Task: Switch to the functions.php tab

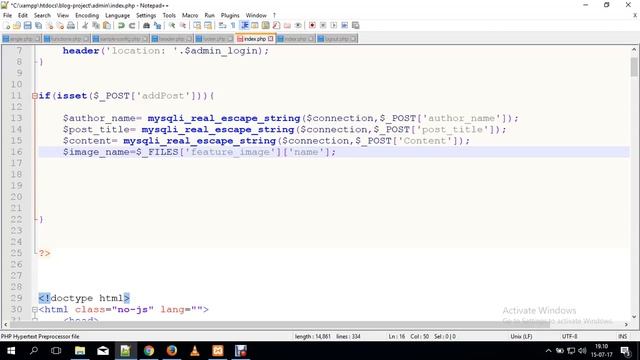Action: (x=66, y=39)
